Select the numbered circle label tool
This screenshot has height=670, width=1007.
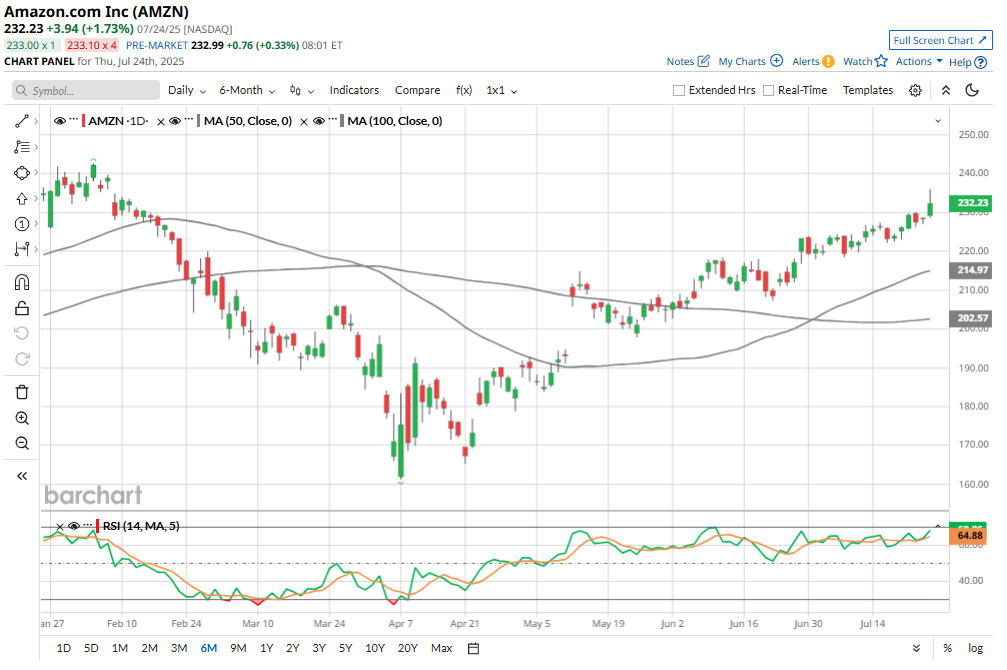(22, 224)
